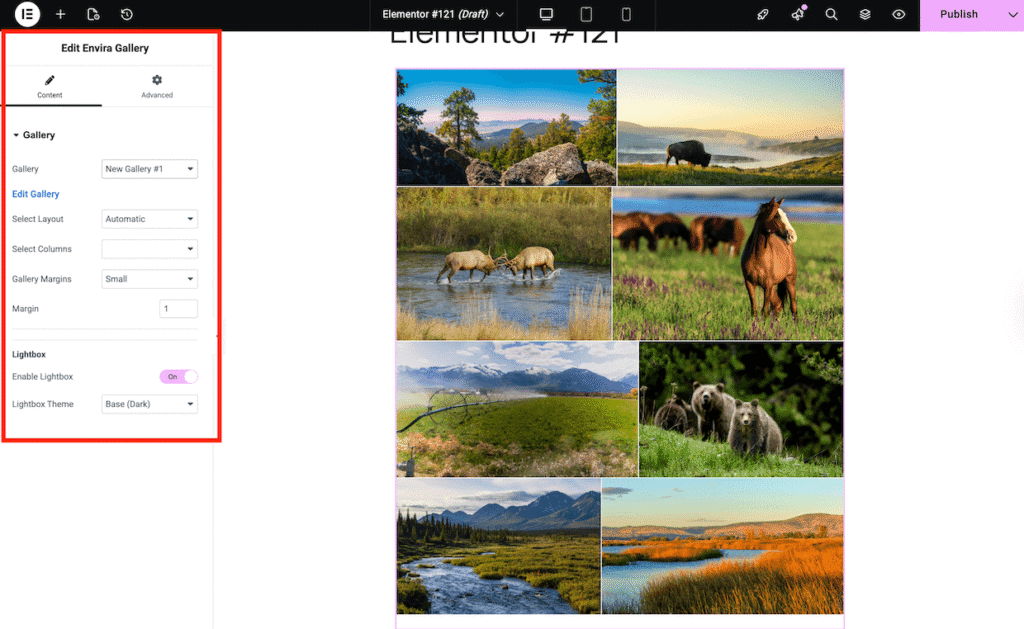
Task: Disable the Enable Lightbox toggle
Action: [177, 376]
